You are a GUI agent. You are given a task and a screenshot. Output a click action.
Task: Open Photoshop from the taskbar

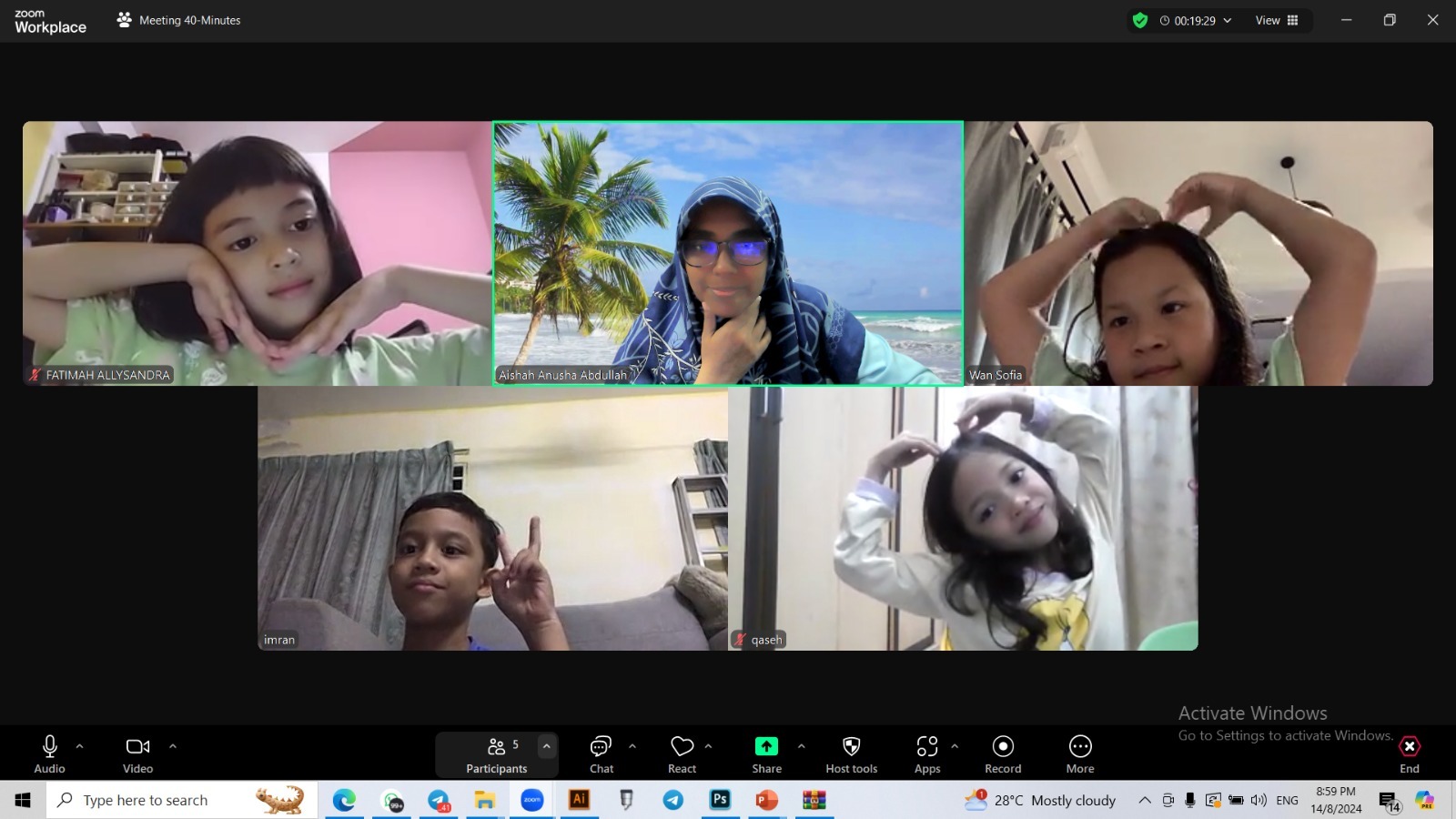coord(720,800)
